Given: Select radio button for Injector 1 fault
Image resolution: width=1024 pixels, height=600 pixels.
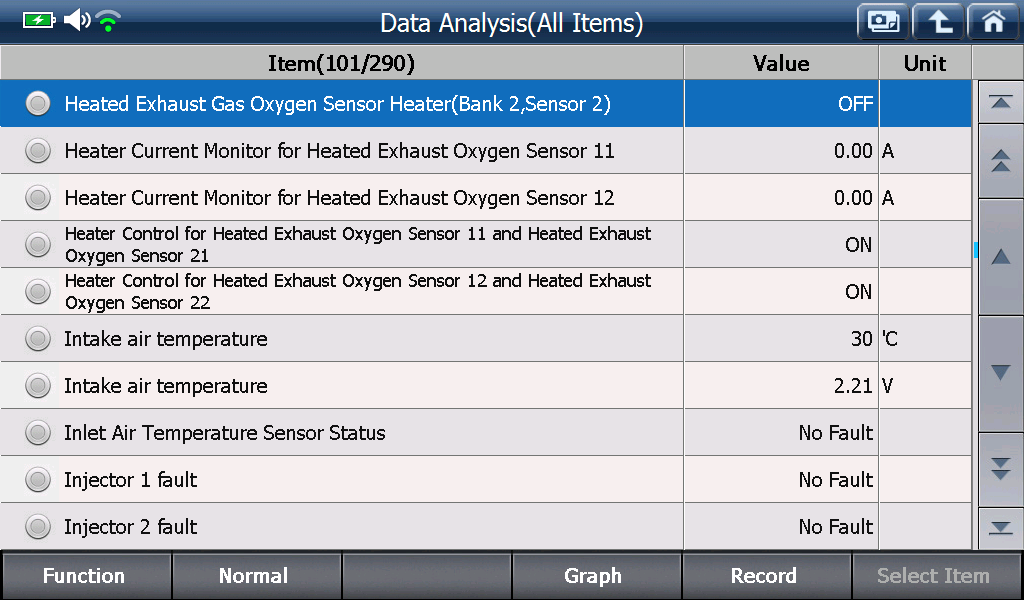Looking at the screenshot, I should pyautogui.click(x=38, y=480).
